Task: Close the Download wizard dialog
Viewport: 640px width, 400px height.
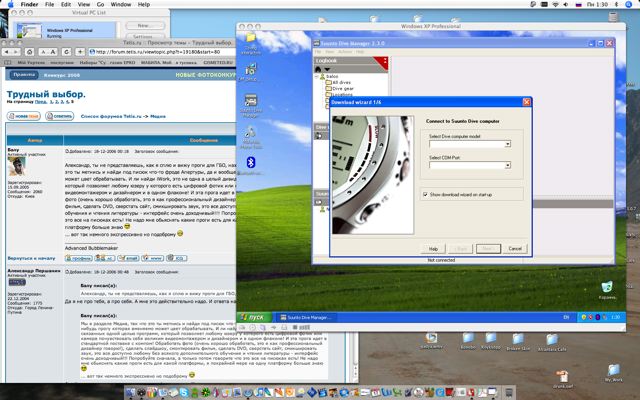Action: (x=526, y=102)
